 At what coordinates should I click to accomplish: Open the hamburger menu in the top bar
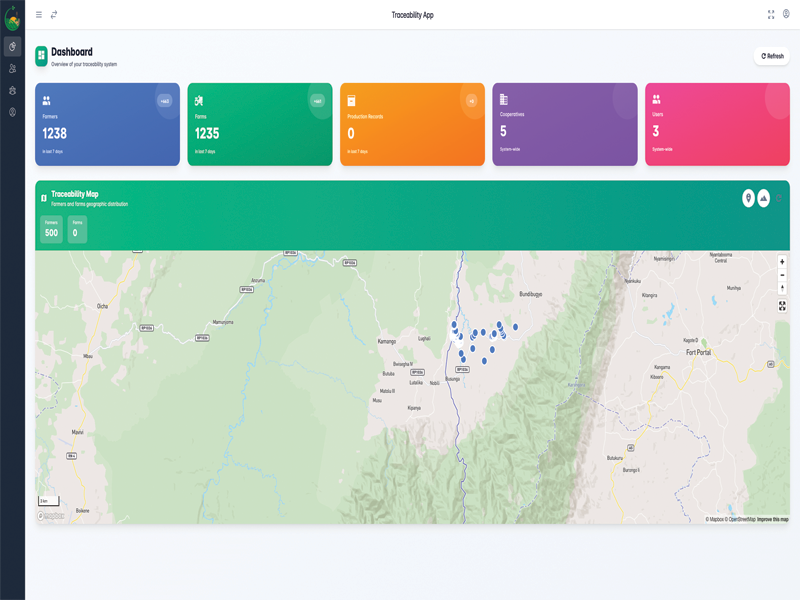39,15
